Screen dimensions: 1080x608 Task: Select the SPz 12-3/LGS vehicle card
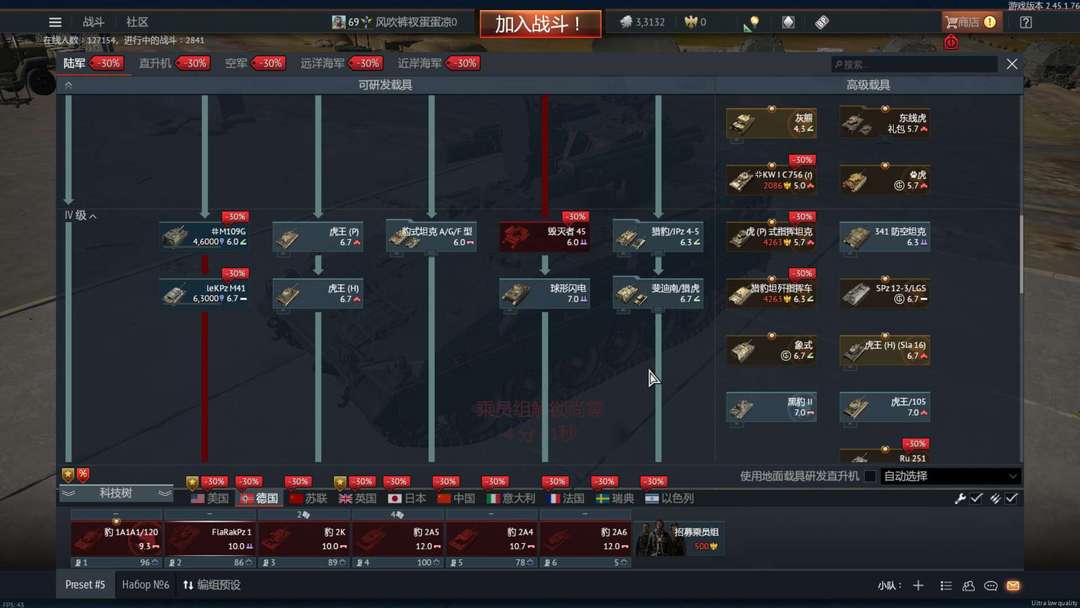point(885,293)
